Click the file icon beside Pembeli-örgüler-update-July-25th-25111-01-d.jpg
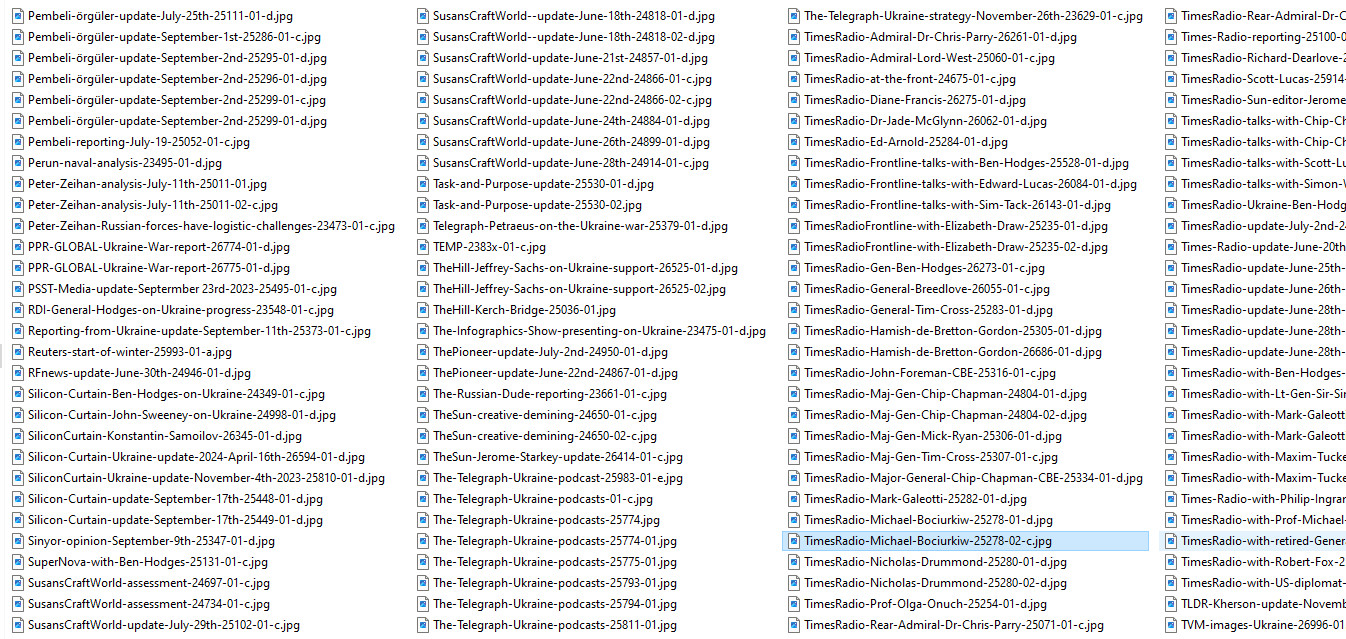This screenshot has height=639, width=1346. coord(18,16)
